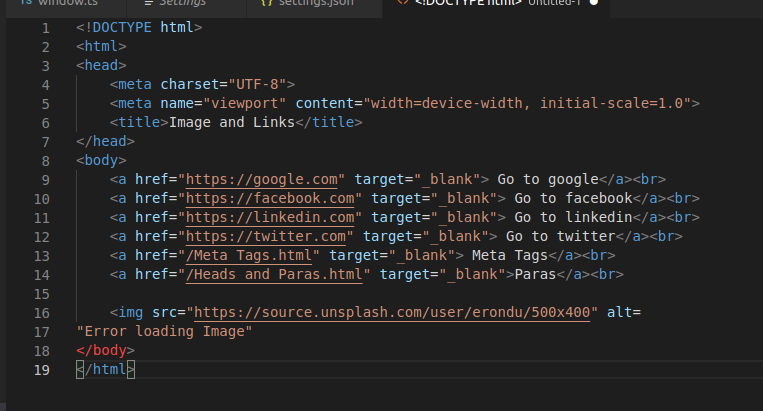Click the "viewport" attribute value
The height and width of the screenshot is (411, 763).
click(x=245, y=103)
